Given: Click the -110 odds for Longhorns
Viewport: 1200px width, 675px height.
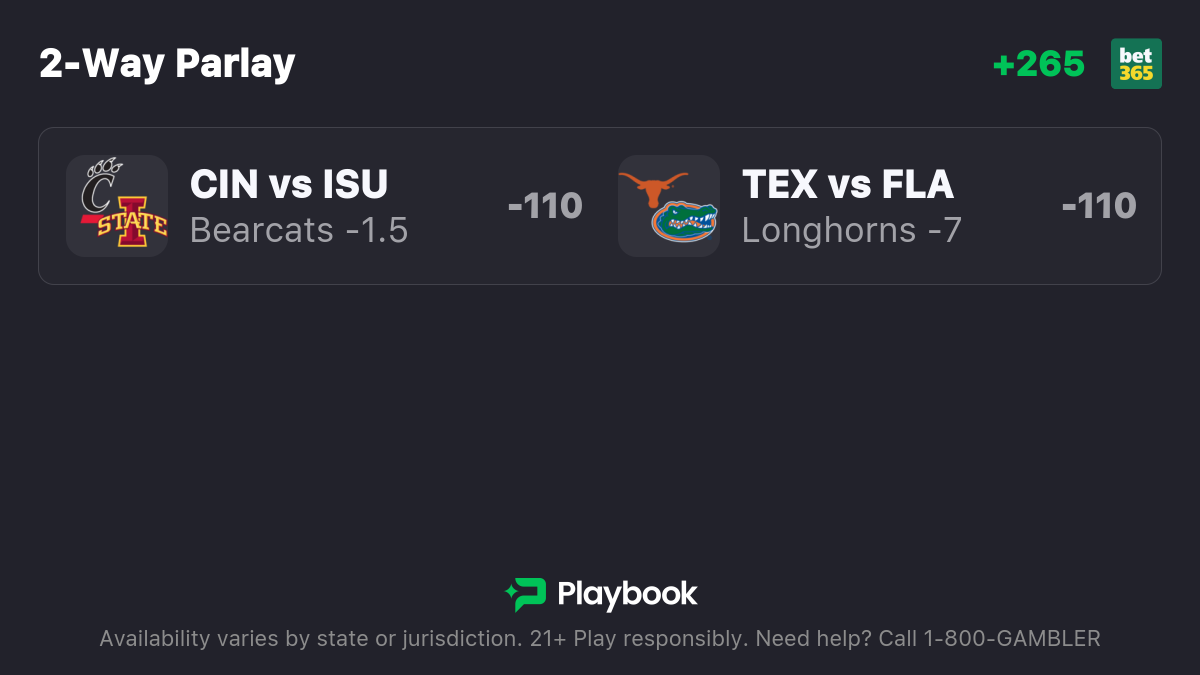Looking at the screenshot, I should pos(1099,206).
